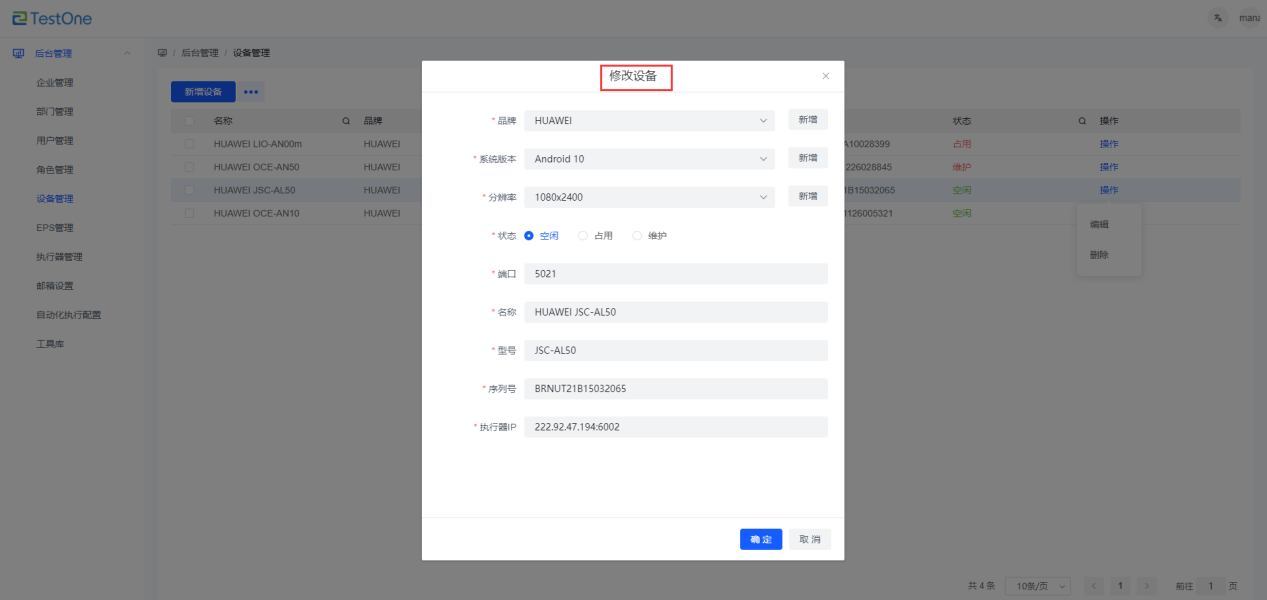Click the 确定 button to confirm
The width and height of the screenshot is (1267, 600).
point(761,539)
